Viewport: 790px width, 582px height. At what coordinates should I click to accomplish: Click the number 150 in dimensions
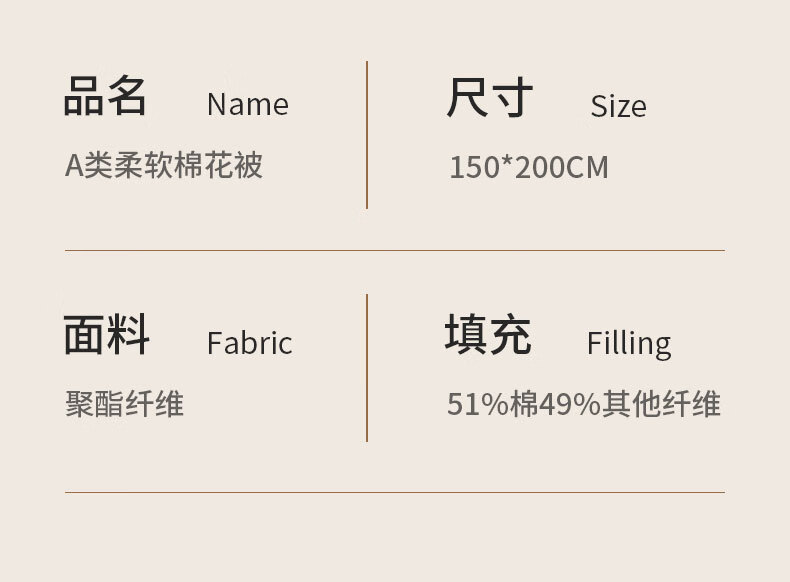474,167
